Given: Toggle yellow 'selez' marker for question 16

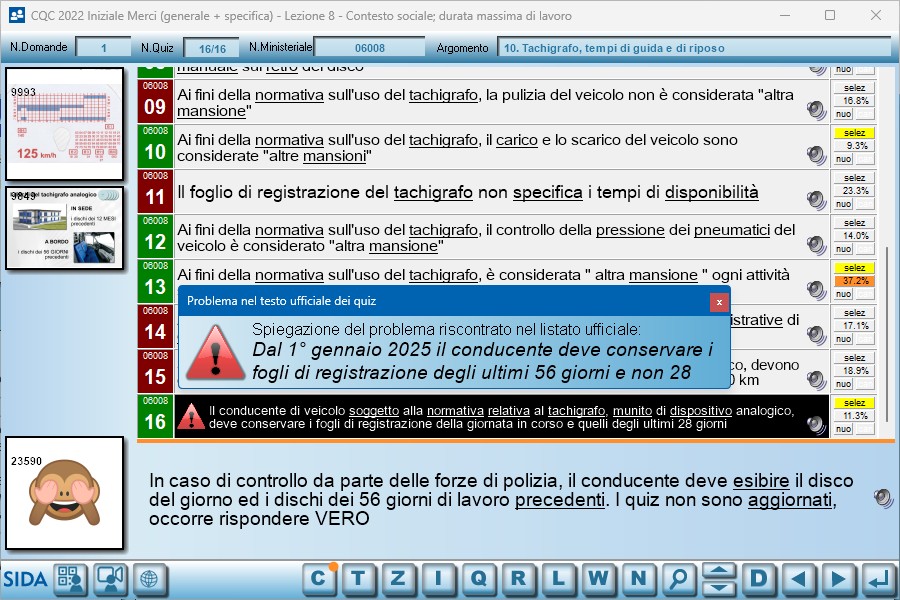Looking at the screenshot, I should pyautogui.click(x=854, y=403).
